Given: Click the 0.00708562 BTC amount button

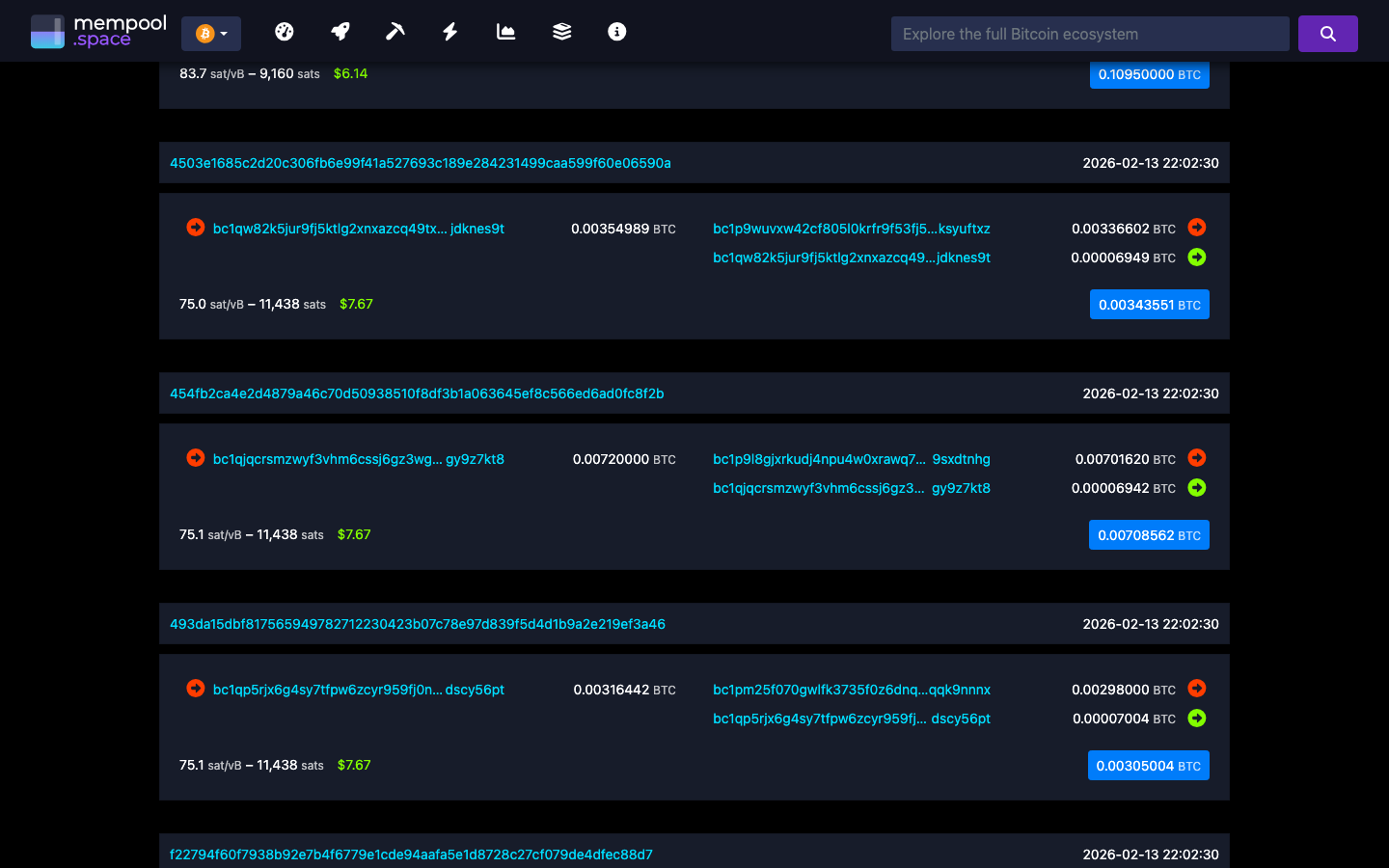Looking at the screenshot, I should point(1149,534).
